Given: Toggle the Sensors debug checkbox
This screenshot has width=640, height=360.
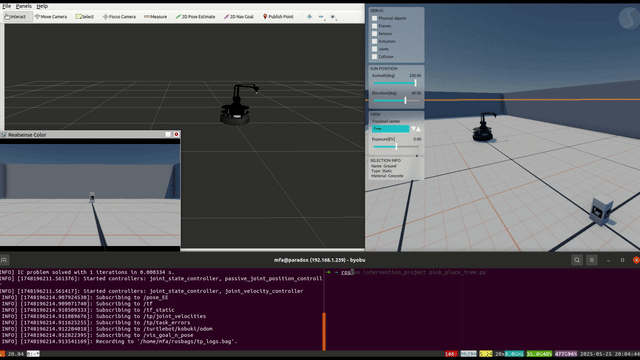Looking at the screenshot, I should [374, 33].
